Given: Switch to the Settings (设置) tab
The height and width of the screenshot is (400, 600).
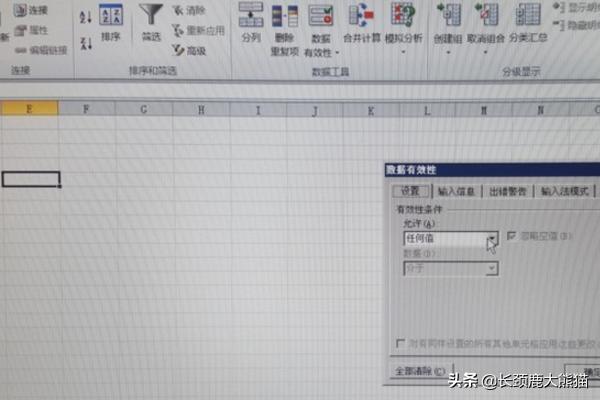Looking at the screenshot, I should coord(411,191).
